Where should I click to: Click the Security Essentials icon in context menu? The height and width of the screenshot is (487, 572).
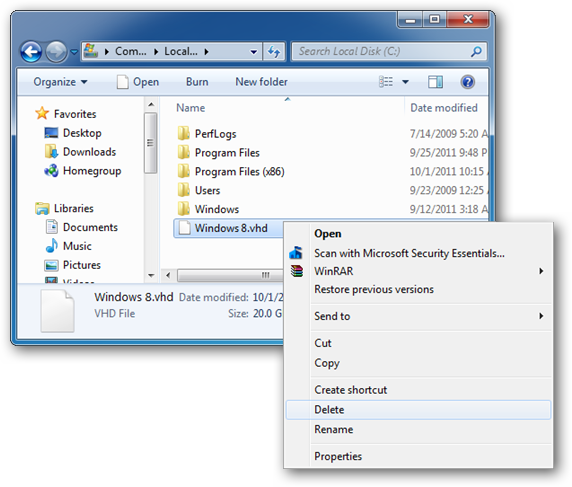click(x=296, y=252)
